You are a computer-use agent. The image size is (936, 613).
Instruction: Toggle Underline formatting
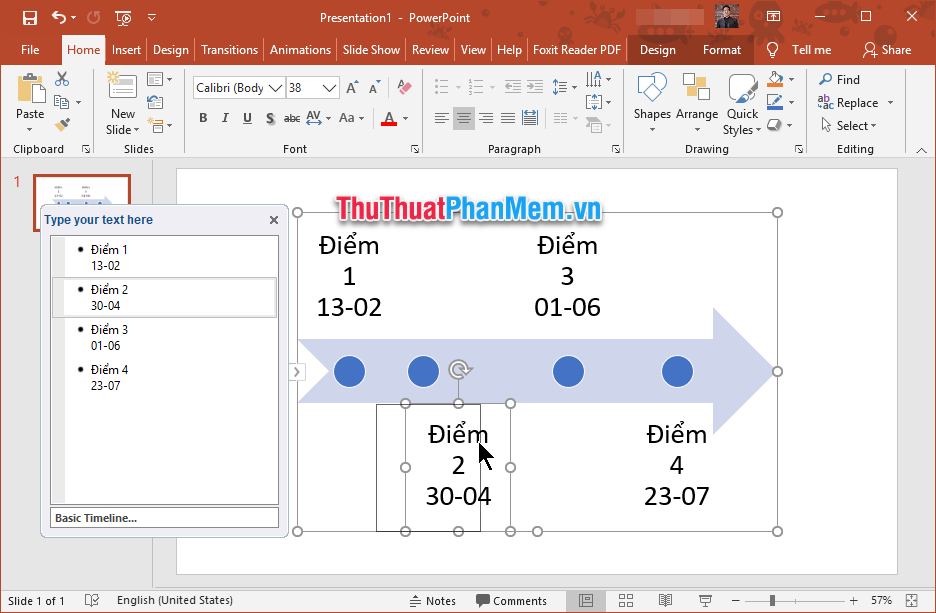point(247,118)
